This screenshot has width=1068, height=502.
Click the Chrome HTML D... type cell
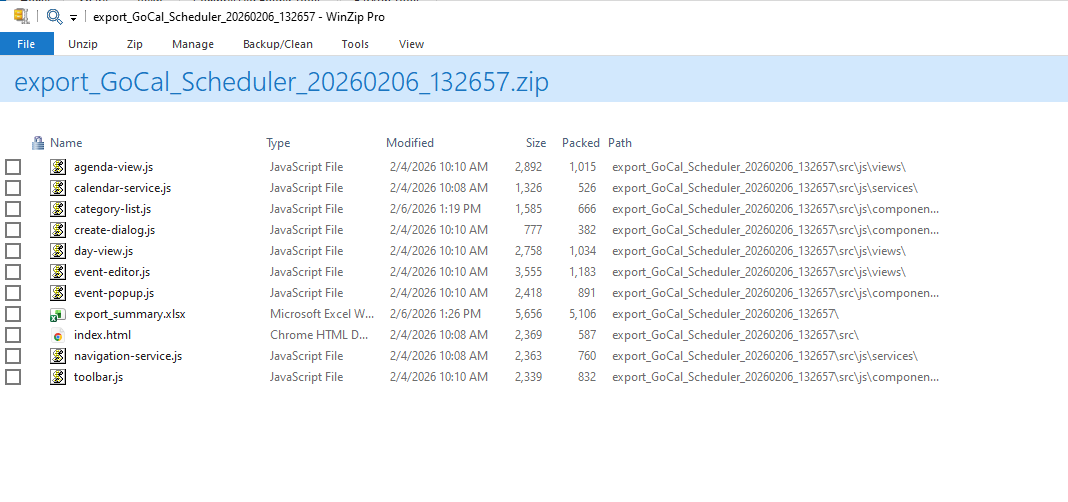321,335
